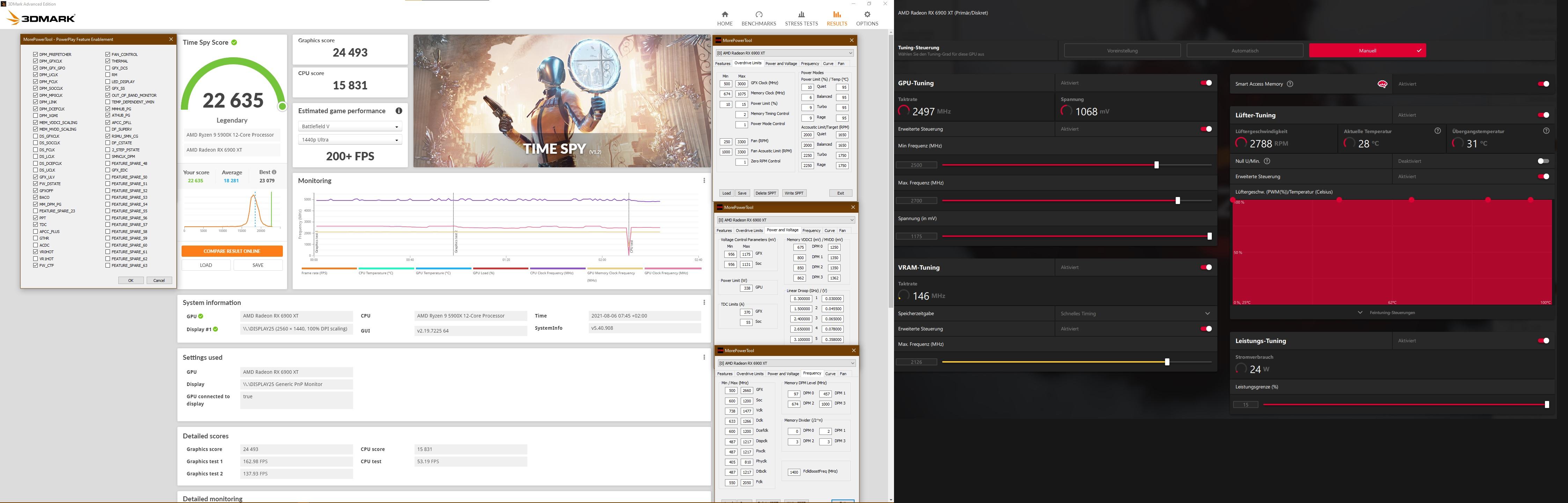Toggle the DPM_PREFETCHER checkbox
This screenshot has height=503, width=1568.
[x=35, y=54]
